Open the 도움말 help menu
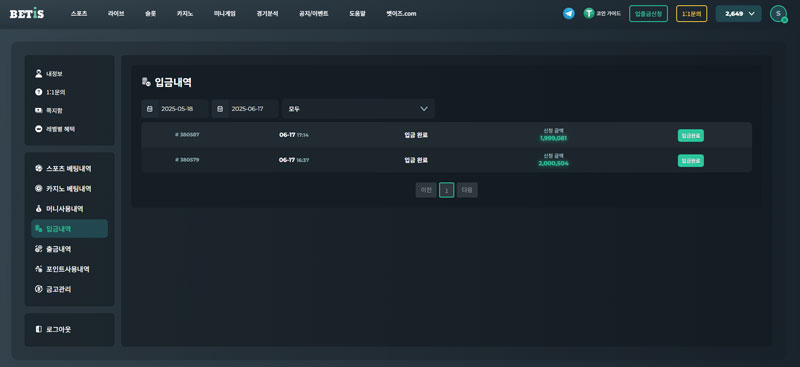The height and width of the screenshot is (367, 800). 357,14
